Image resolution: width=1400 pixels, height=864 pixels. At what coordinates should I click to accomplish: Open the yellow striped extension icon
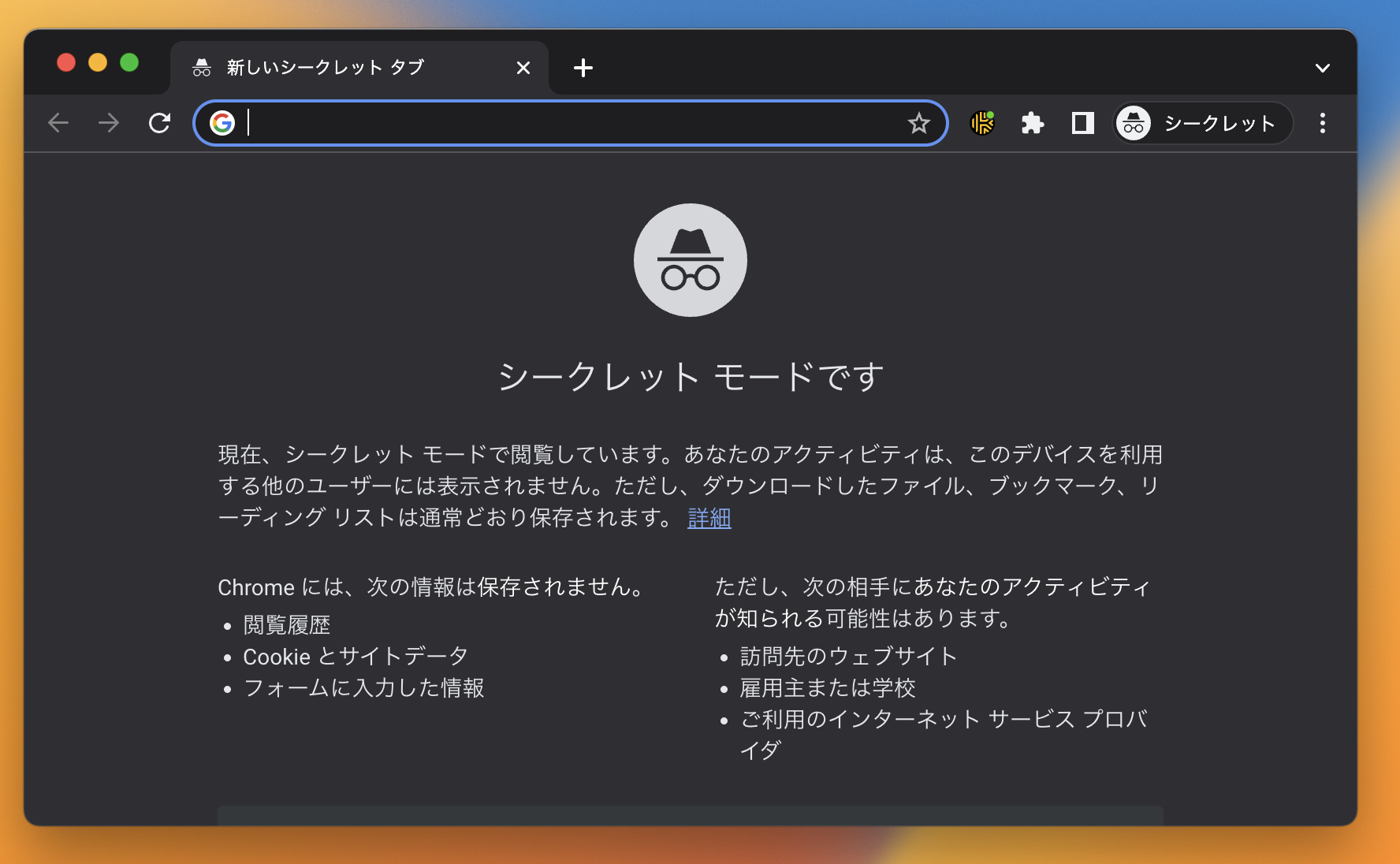tap(982, 123)
